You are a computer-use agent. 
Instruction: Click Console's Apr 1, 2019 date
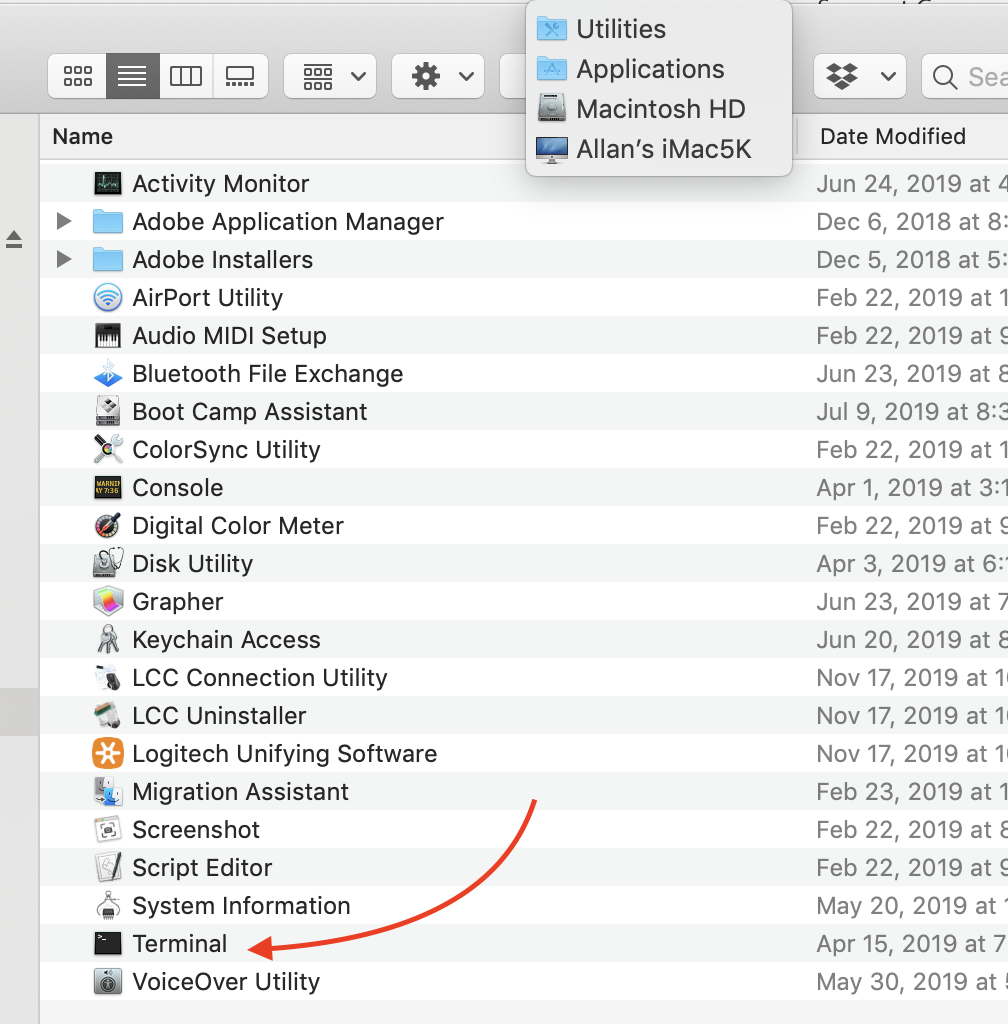click(x=911, y=488)
